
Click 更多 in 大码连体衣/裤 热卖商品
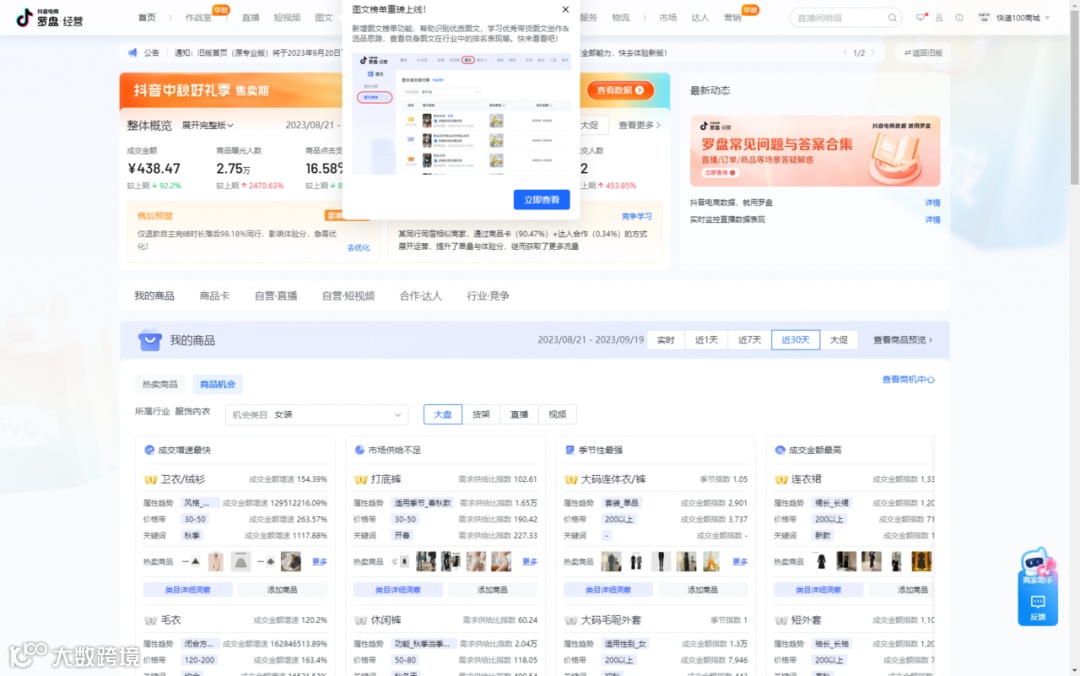click(740, 562)
